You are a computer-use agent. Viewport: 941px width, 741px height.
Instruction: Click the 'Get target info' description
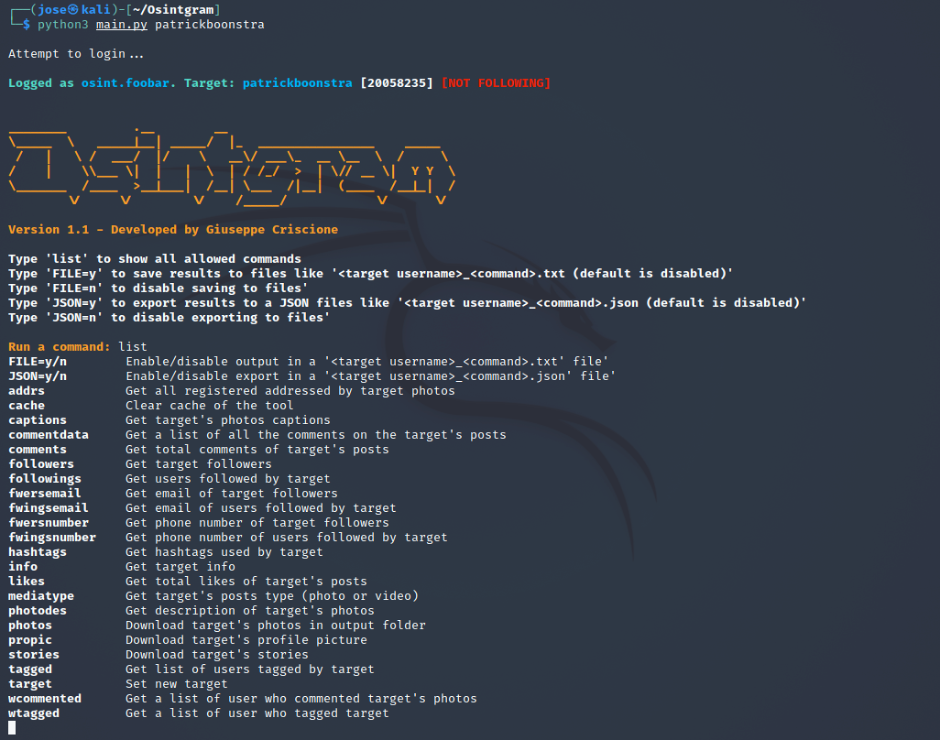[x=181, y=566]
